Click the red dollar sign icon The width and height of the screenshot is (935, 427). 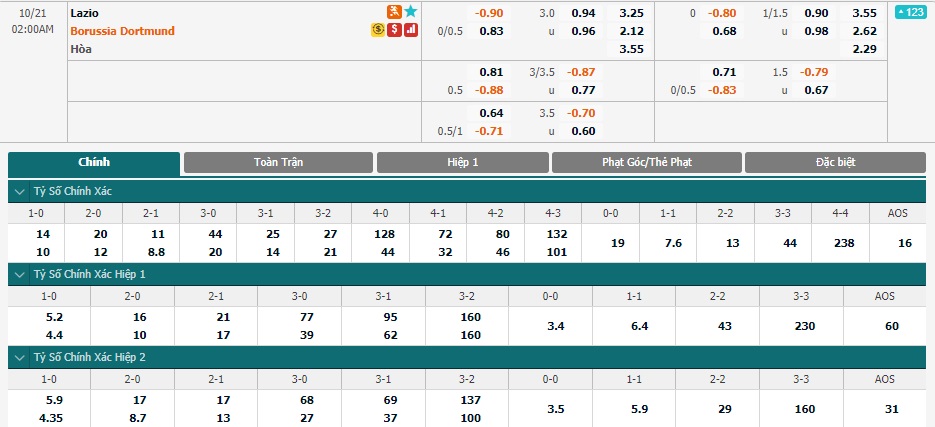point(394,30)
